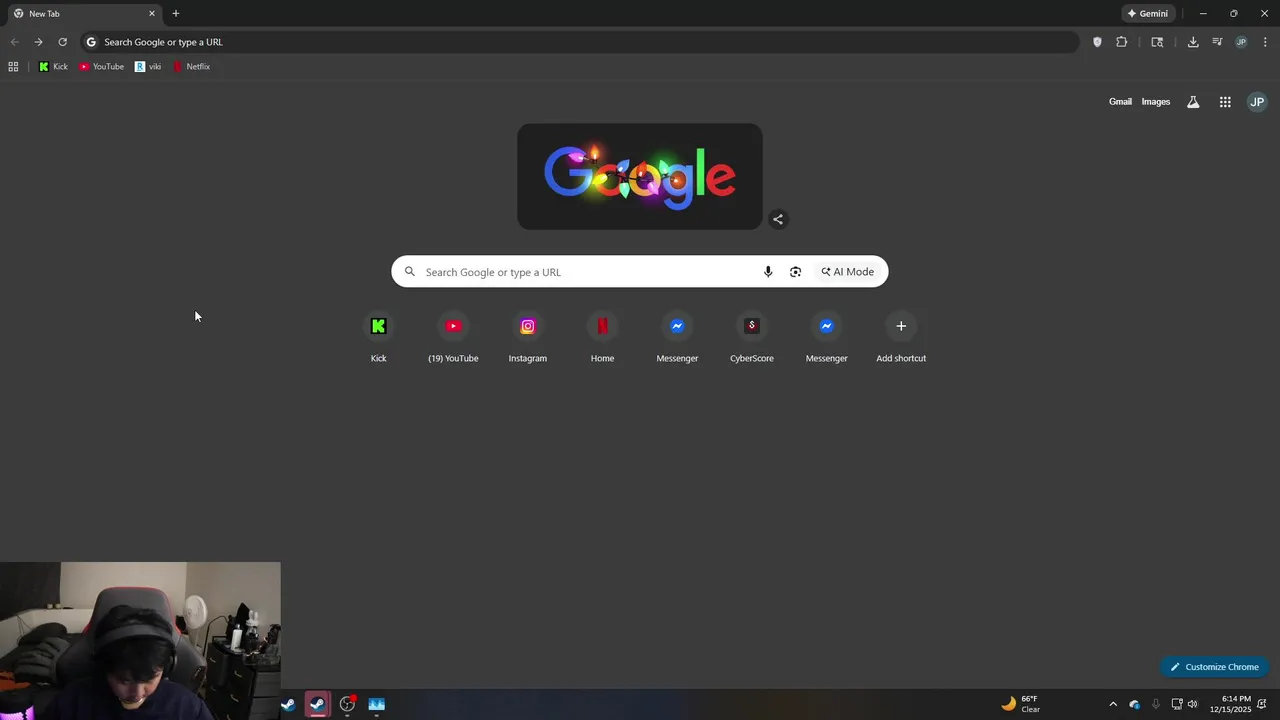Start voice search with the microphone icon
Viewport: 1280px width, 720px height.
(x=768, y=272)
